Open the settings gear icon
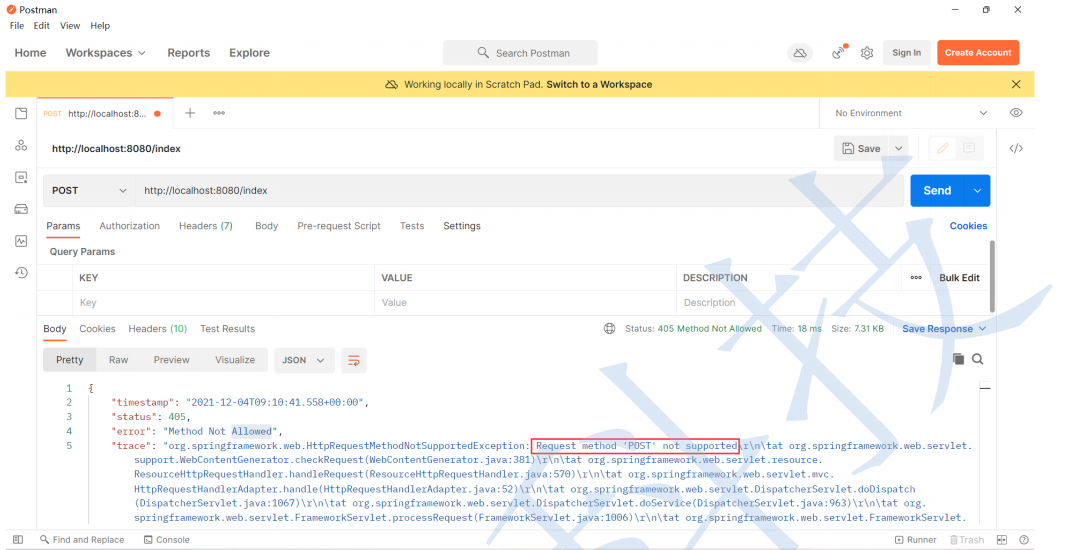 point(867,53)
